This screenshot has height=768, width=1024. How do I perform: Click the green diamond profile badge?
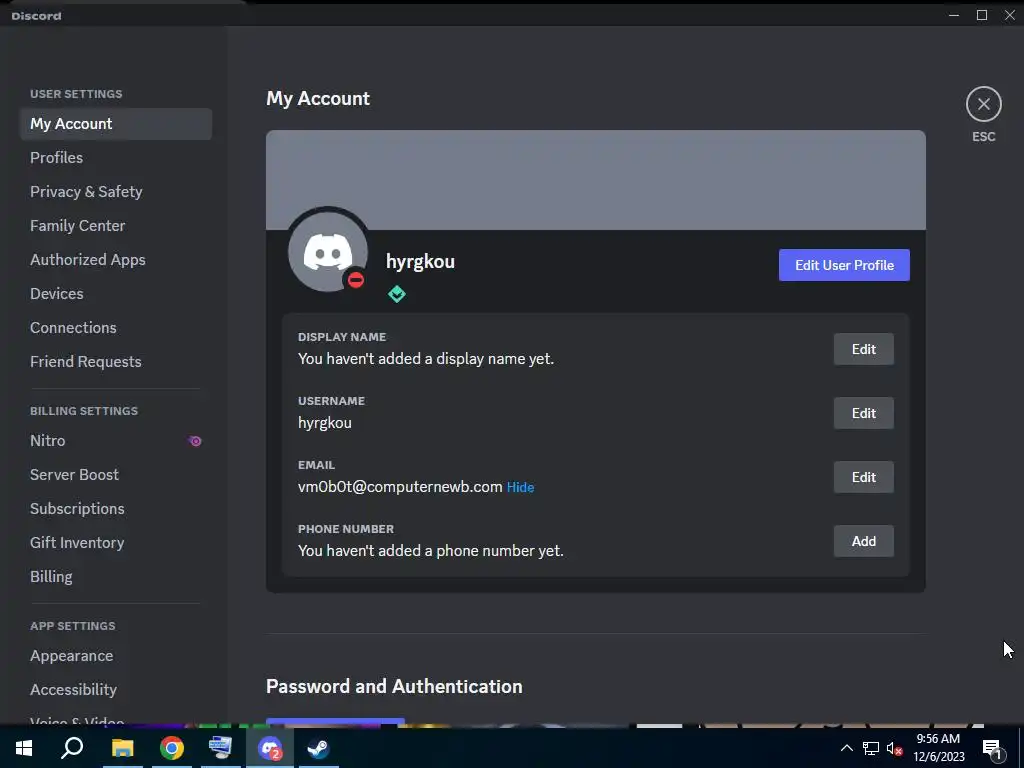click(x=396, y=295)
